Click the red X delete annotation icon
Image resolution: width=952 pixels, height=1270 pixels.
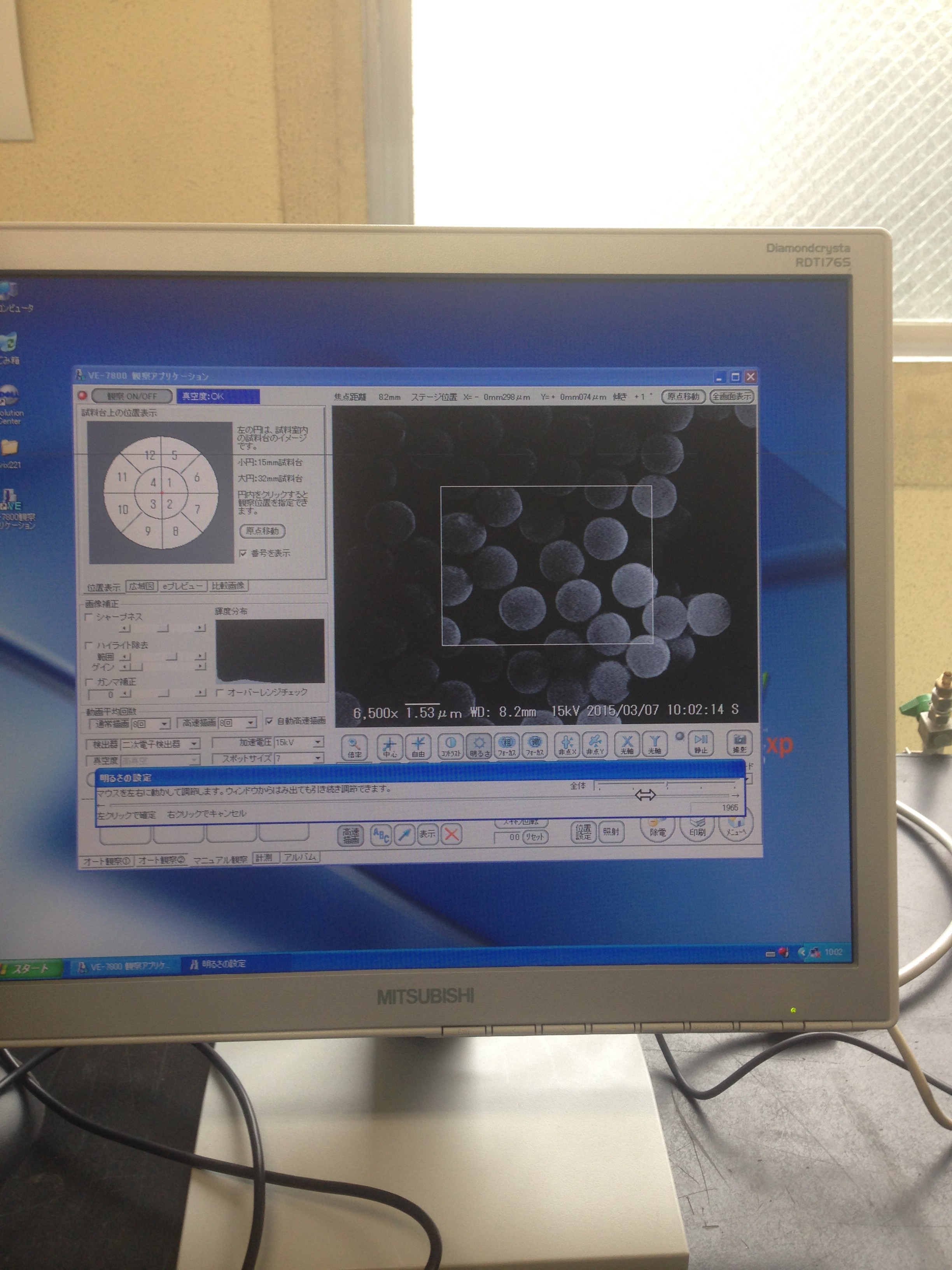coord(451,834)
